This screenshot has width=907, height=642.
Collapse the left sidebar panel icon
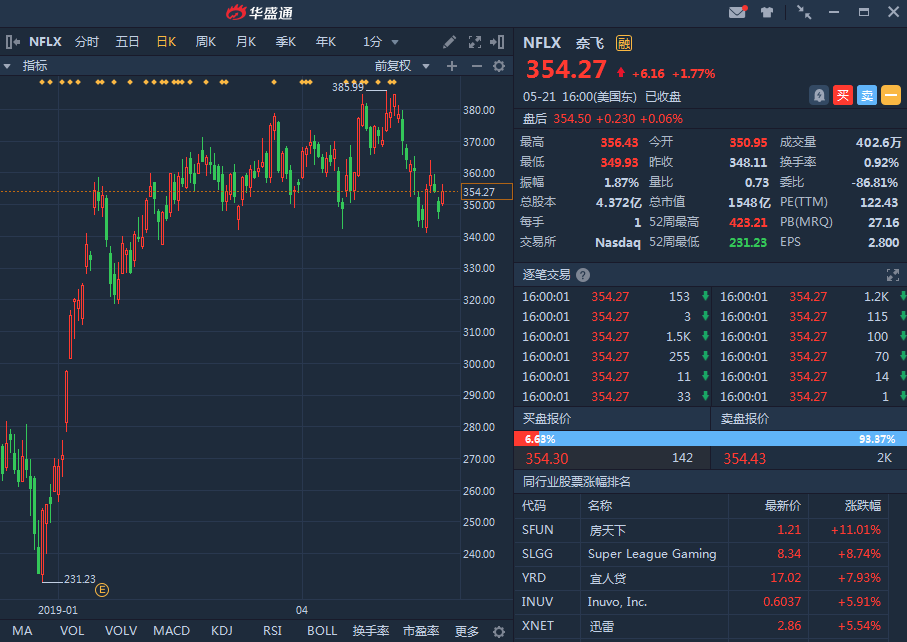[12, 42]
